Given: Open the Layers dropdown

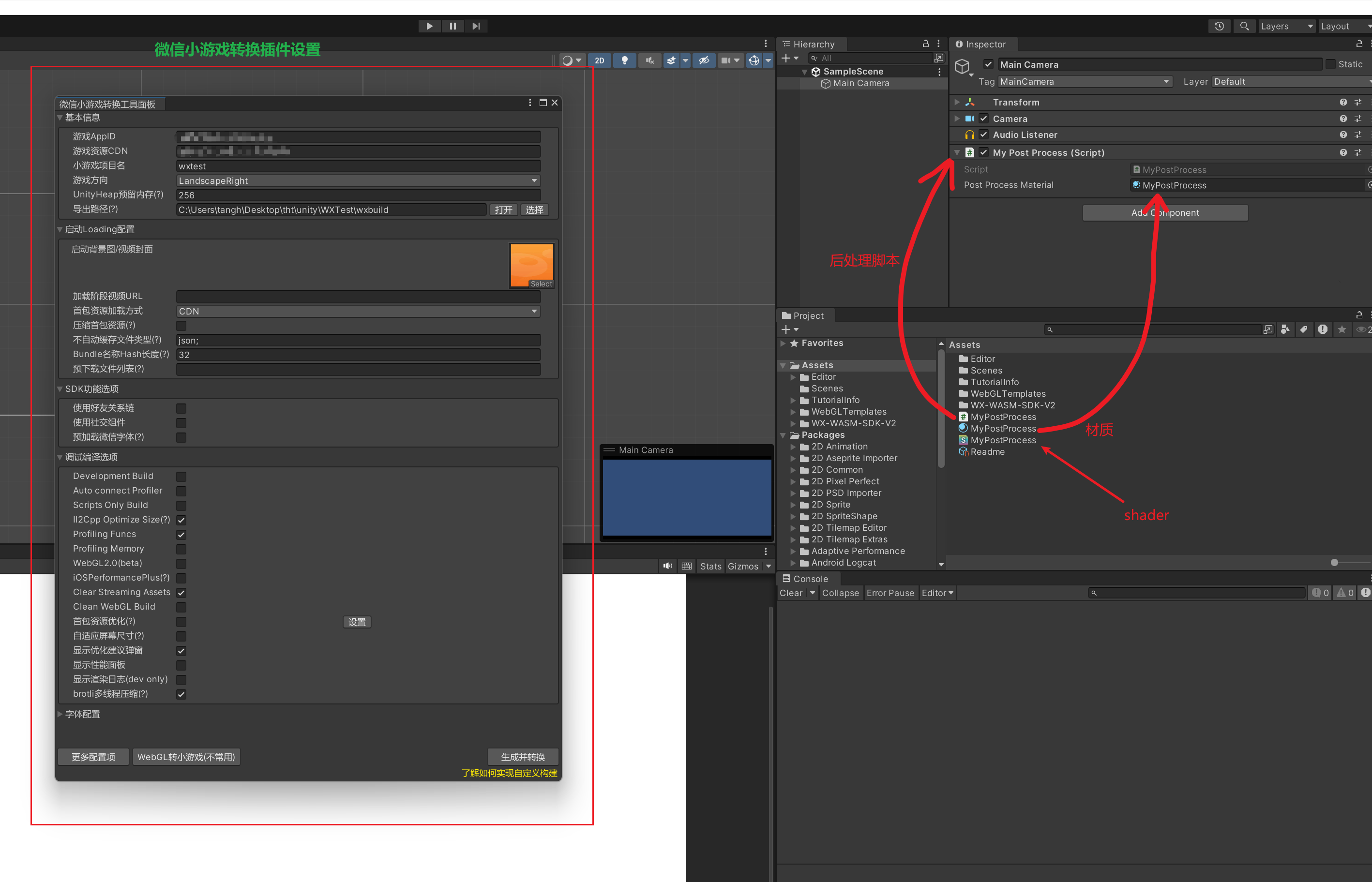Looking at the screenshot, I should (1286, 26).
